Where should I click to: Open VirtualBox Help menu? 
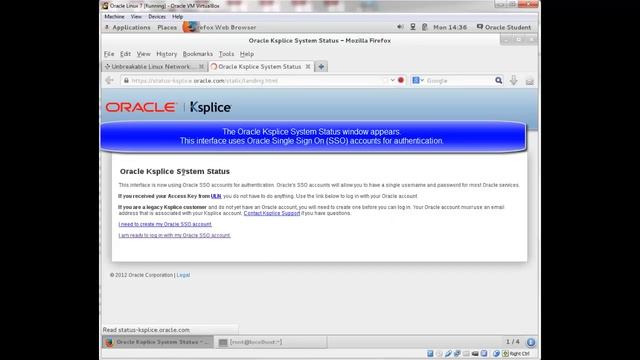(177, 17)
